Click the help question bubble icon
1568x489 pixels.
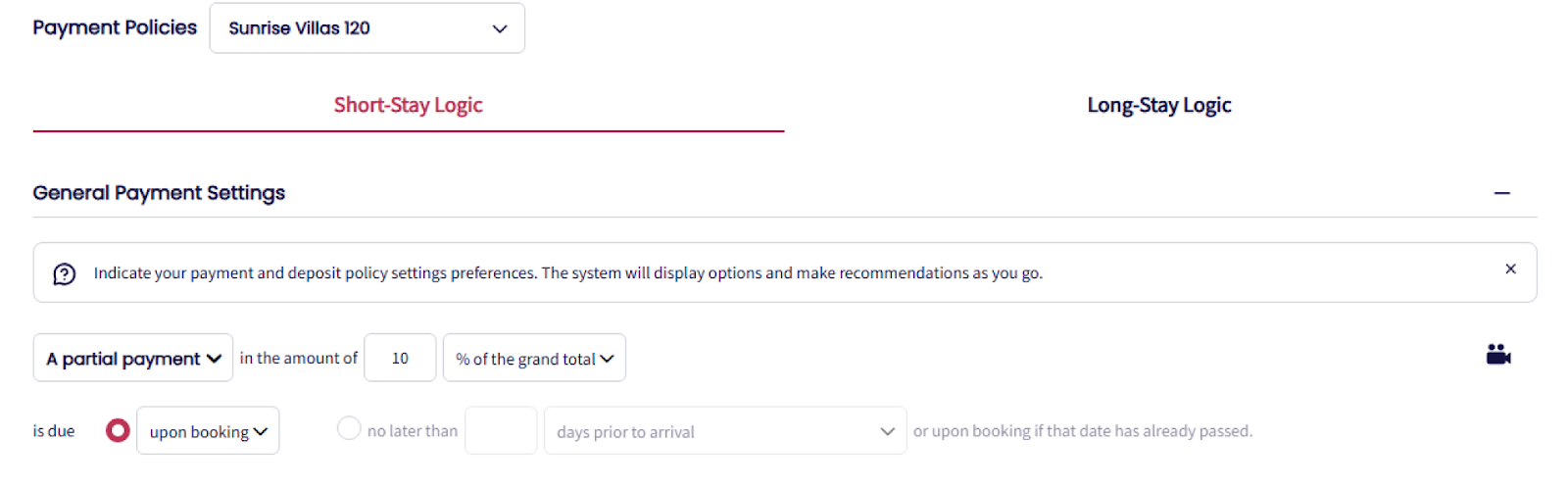pos(65,274)
